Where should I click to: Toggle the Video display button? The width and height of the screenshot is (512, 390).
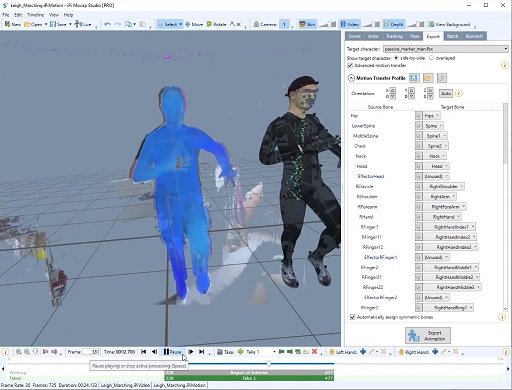point(350,24)
